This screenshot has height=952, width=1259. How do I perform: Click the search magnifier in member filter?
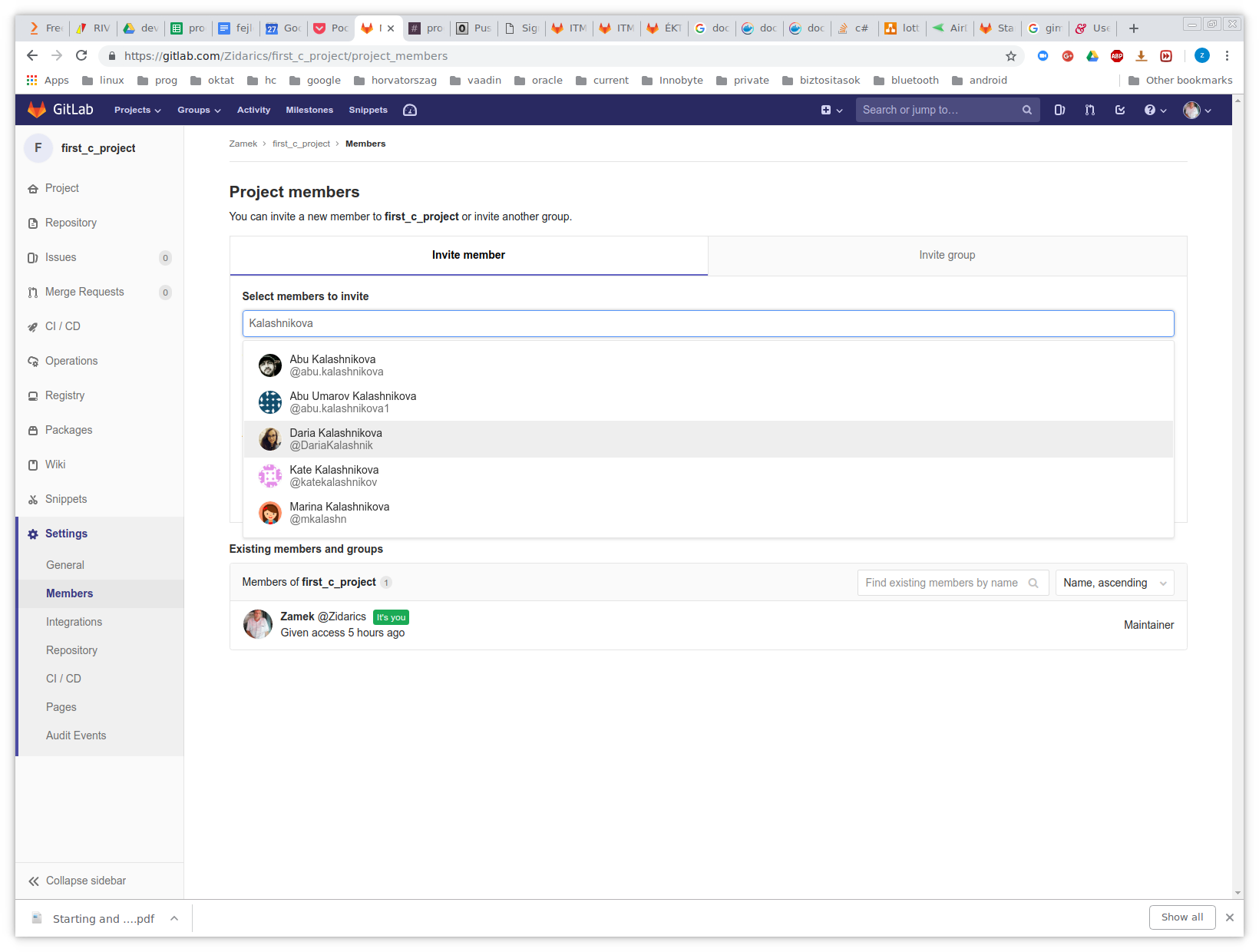click(1033, 583)
